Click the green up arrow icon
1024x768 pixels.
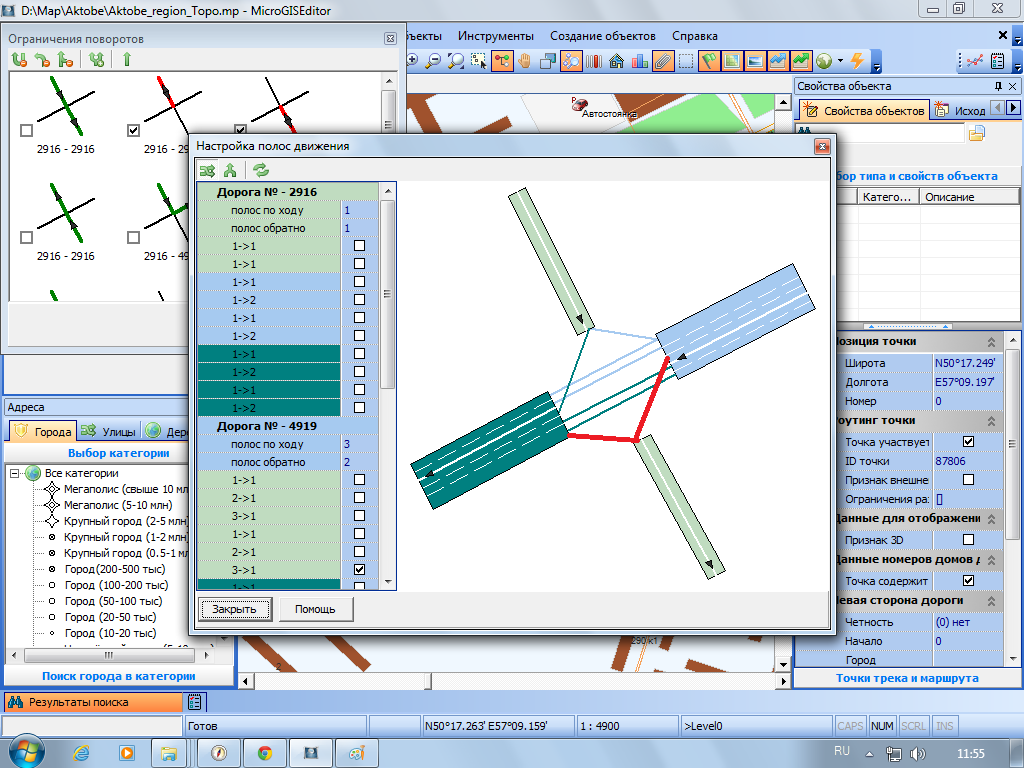(x=127, y=60)
